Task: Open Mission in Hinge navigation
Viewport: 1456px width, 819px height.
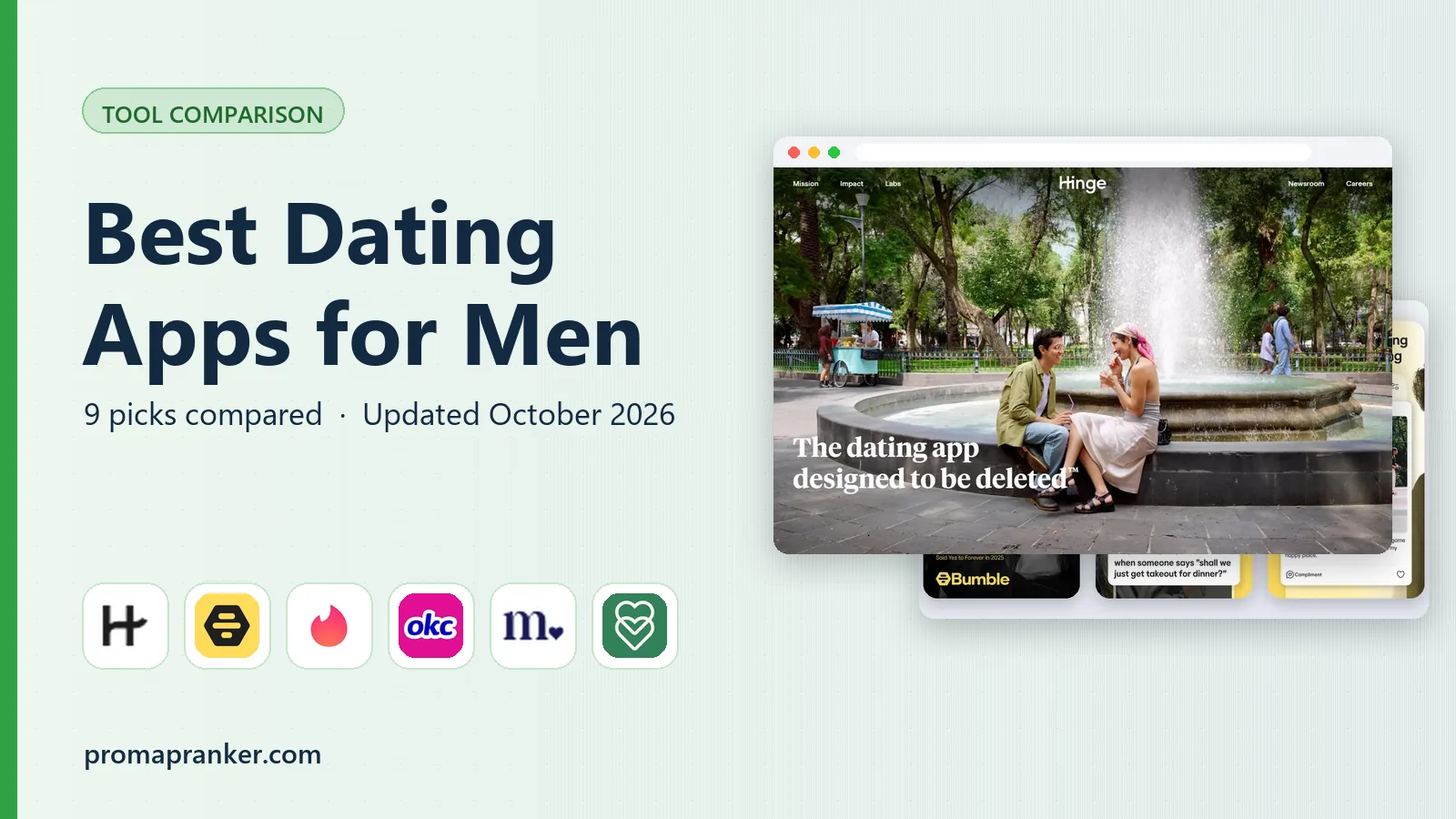Action: pyautogui.click(x=805, y=184)
